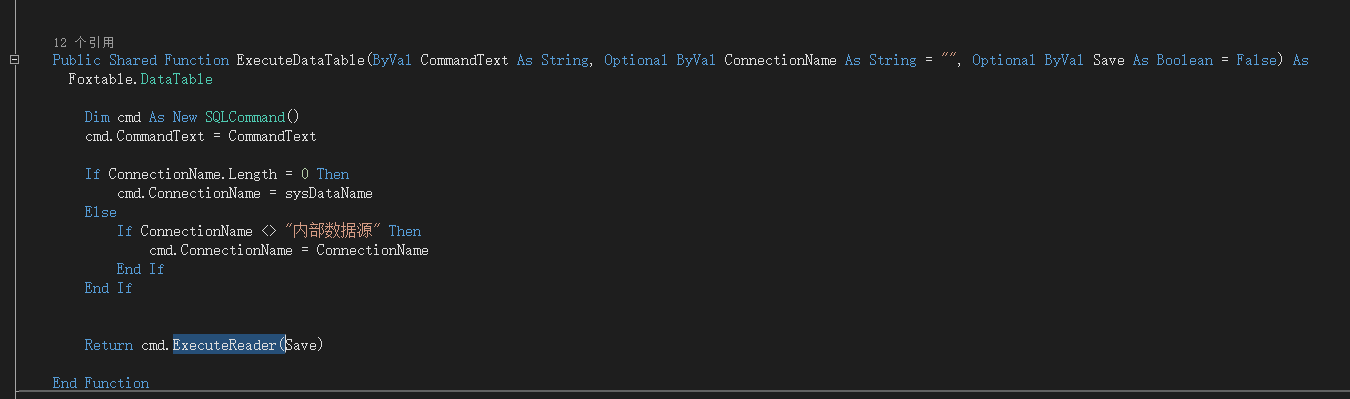Click the Return keyword

pyautogui.click(x=109, y=345)
